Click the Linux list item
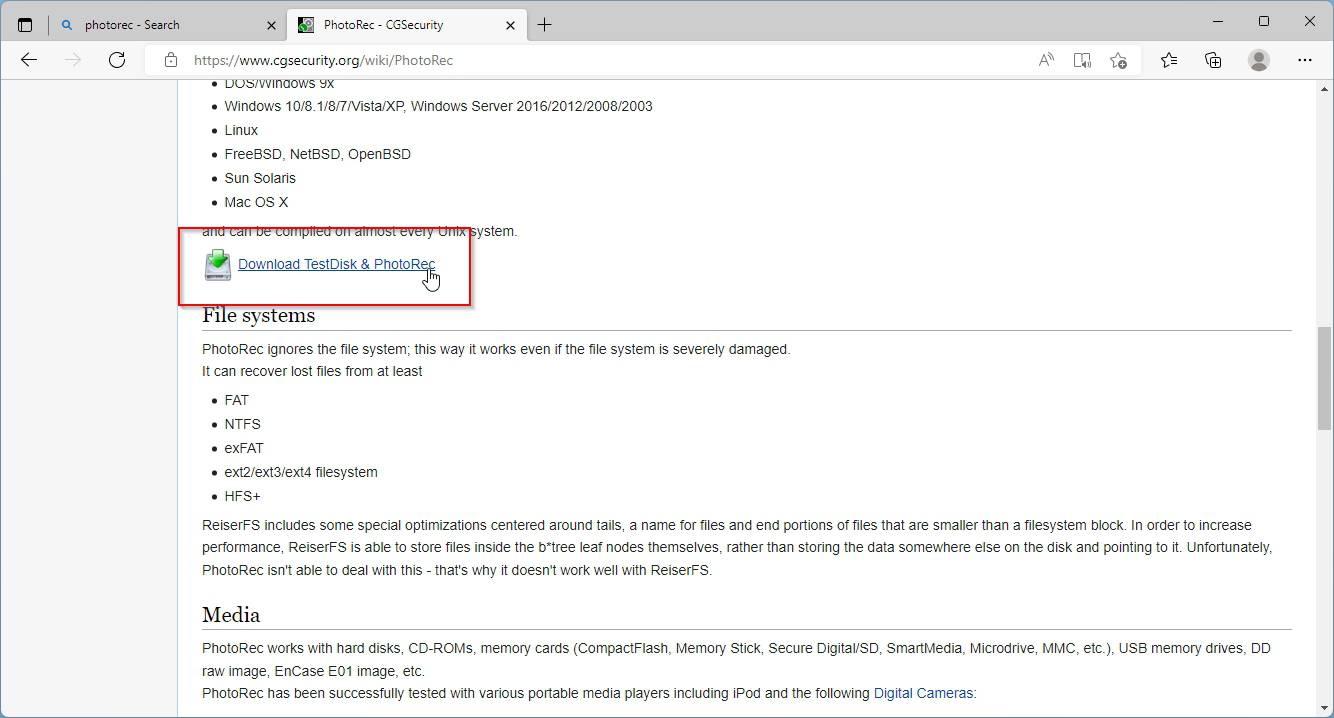 (241, 130)
